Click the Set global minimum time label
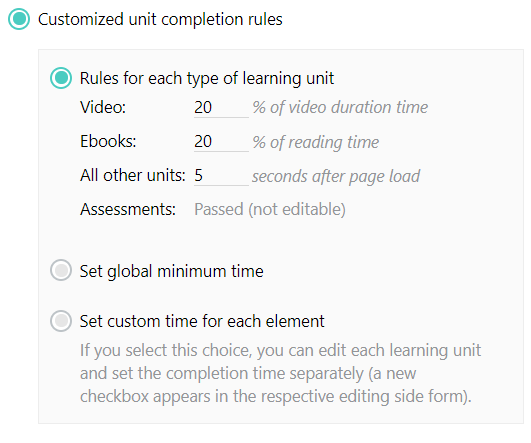This screenshot has height=443, width=531. tap(171, 271)
